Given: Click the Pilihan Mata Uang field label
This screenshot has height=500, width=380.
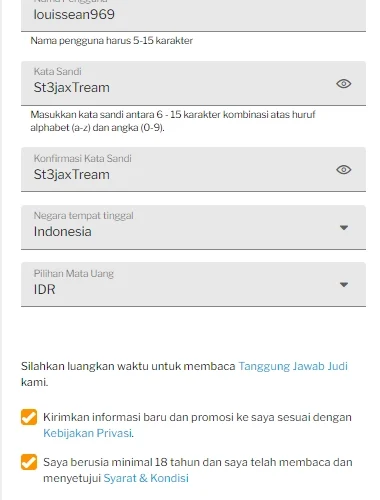Looking at the screenshot, I should tap(74, 273).
